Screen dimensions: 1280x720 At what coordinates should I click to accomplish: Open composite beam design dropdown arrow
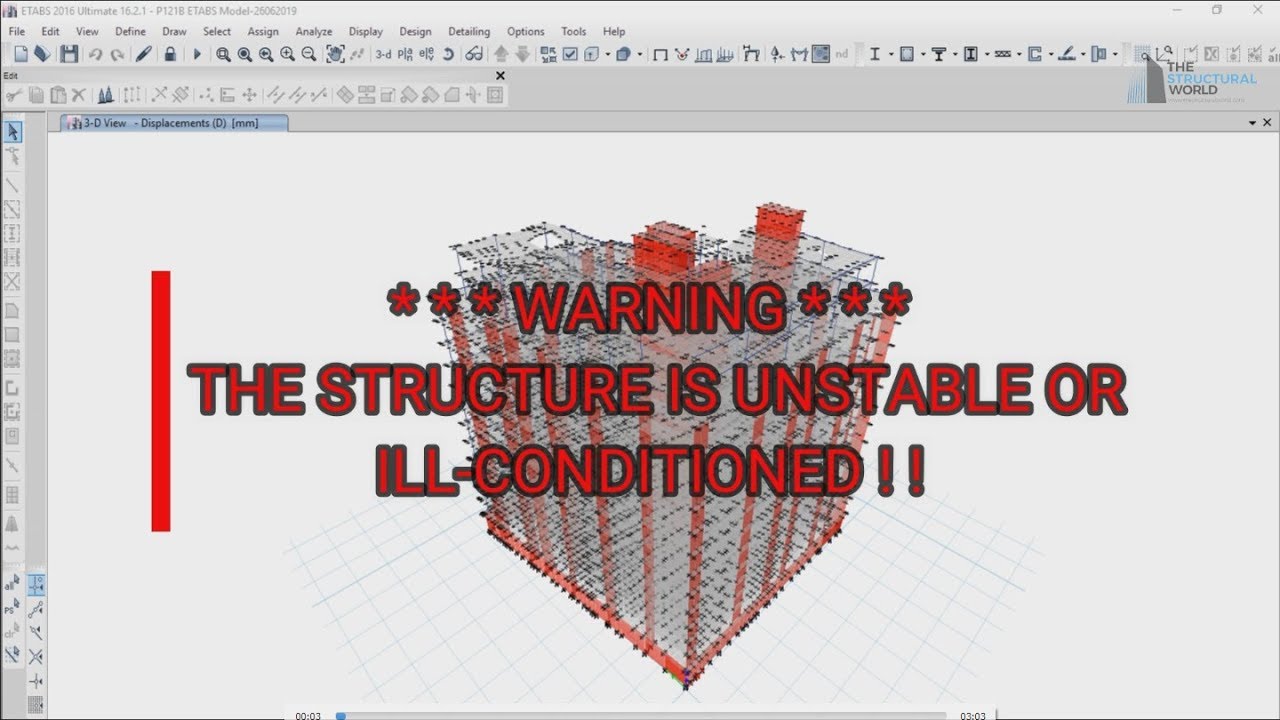[x=955, y=54]
